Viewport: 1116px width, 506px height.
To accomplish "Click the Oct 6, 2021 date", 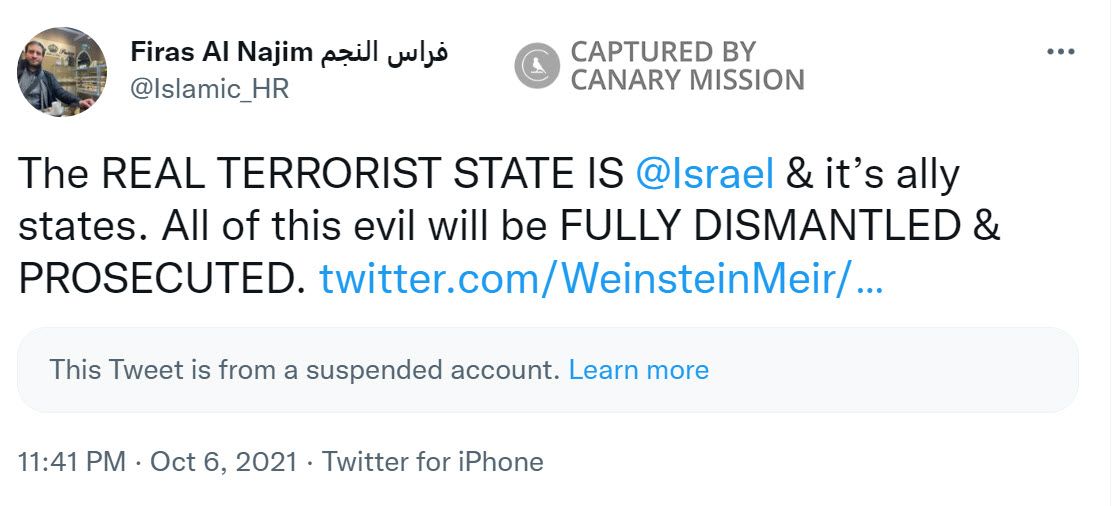I will pos(224,462).
